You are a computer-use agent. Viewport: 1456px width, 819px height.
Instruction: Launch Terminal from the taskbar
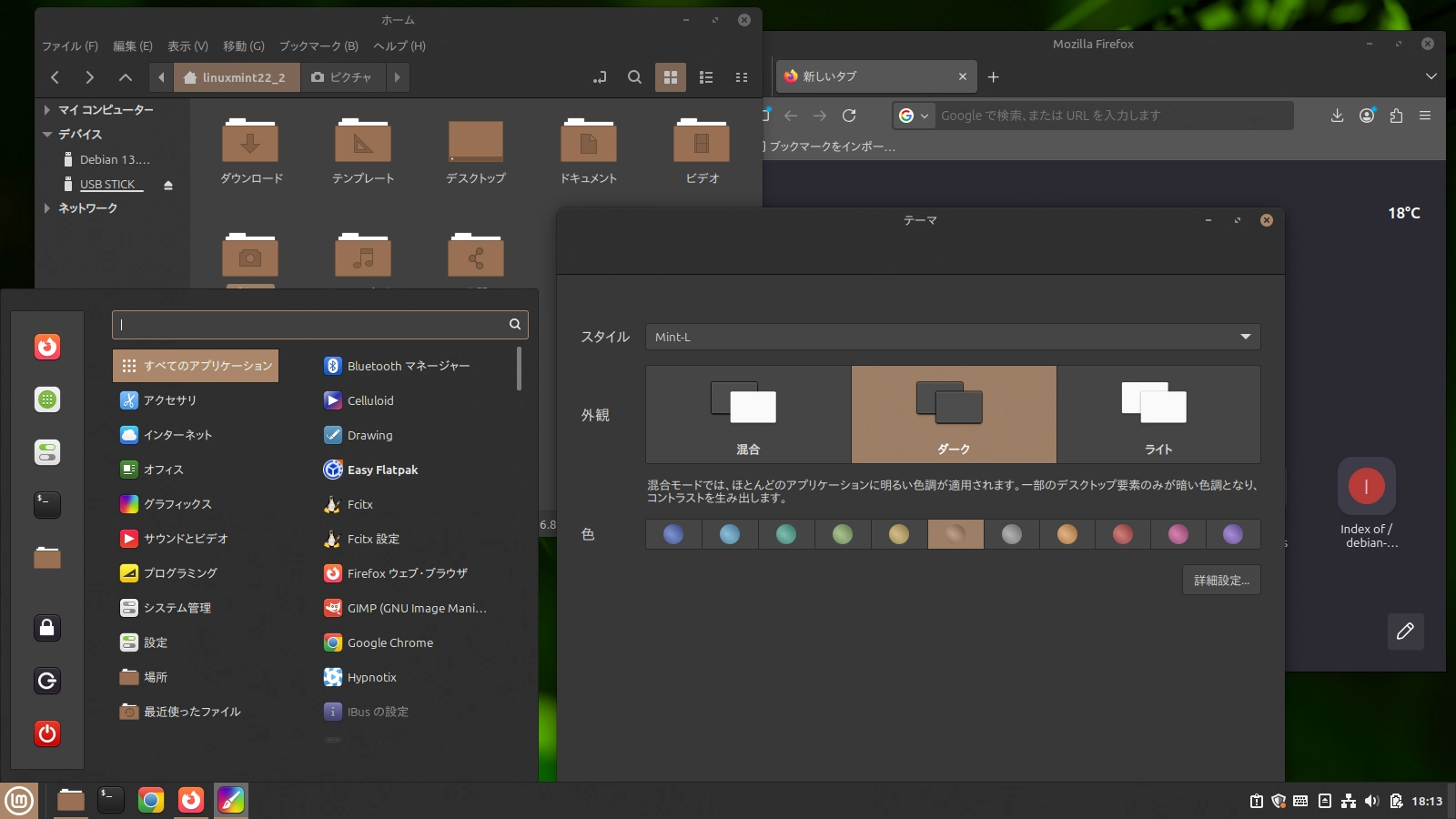click(x=111, y=801)
